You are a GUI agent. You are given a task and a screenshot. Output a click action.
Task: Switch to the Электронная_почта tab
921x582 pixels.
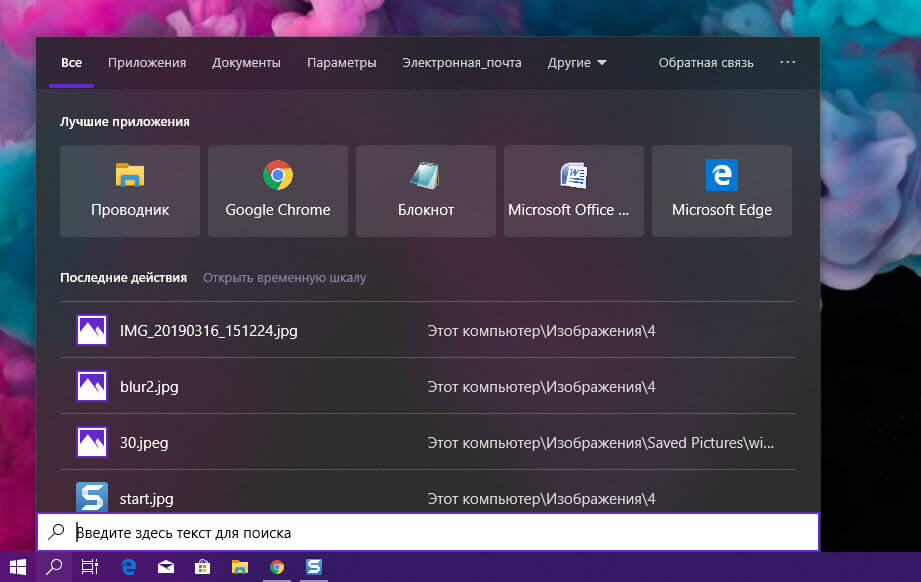[x=462, y=63]
